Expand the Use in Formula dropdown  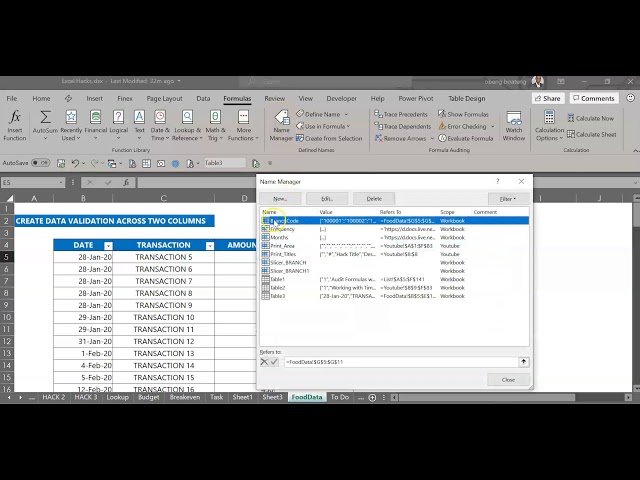point(348,127)
